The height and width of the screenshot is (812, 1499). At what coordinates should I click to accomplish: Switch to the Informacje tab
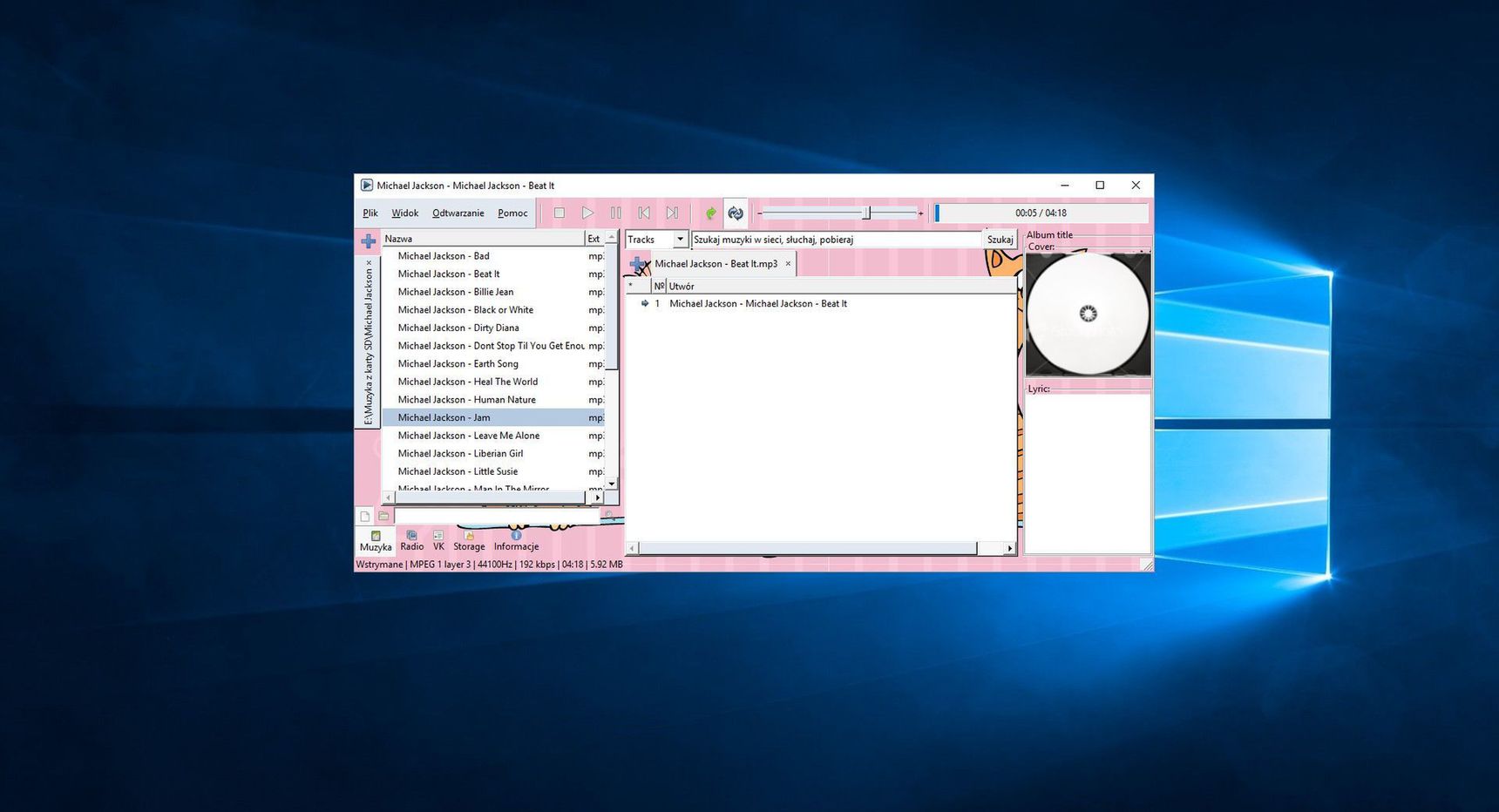coord(516,541)
